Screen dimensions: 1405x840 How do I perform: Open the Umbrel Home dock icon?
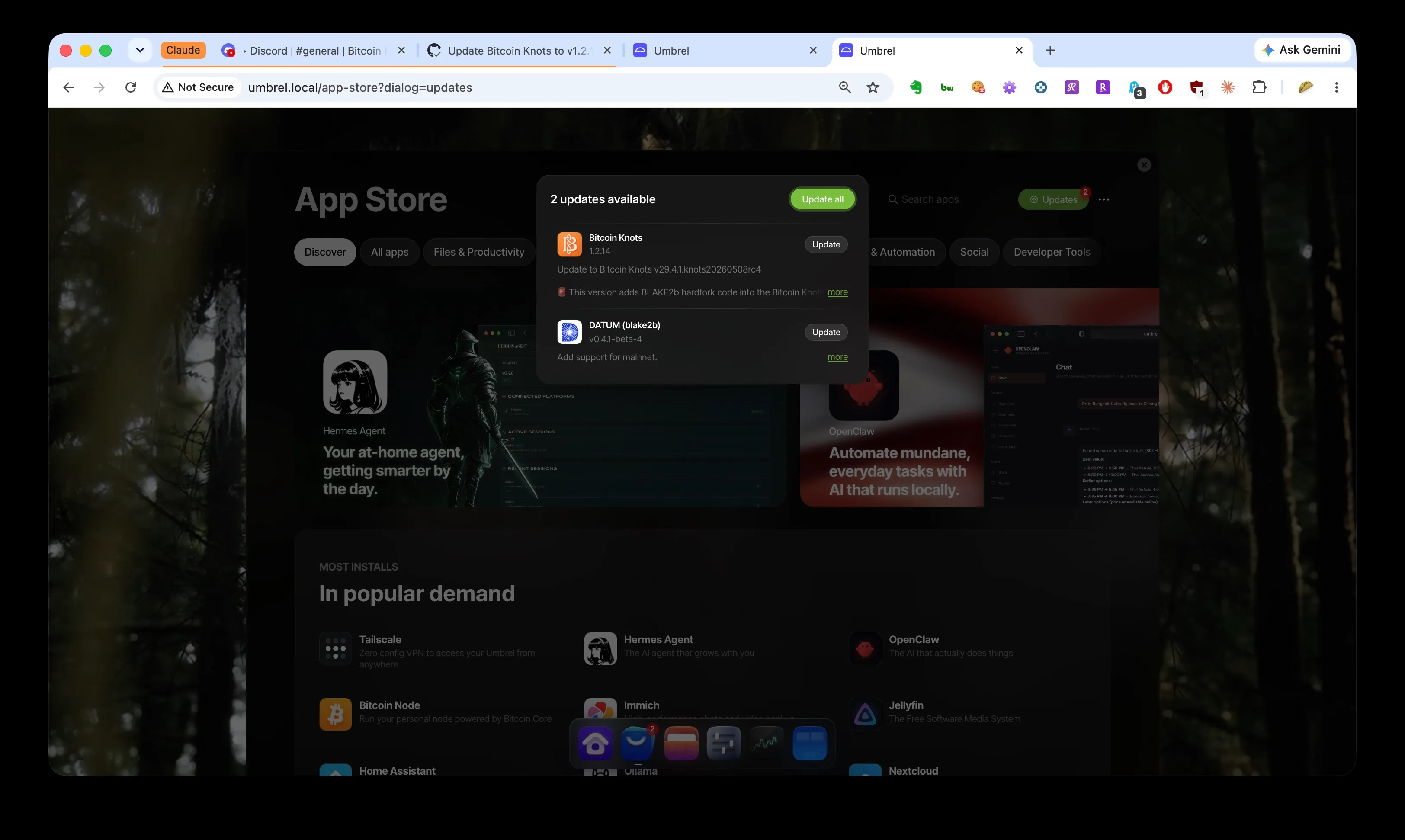(595, 743)
